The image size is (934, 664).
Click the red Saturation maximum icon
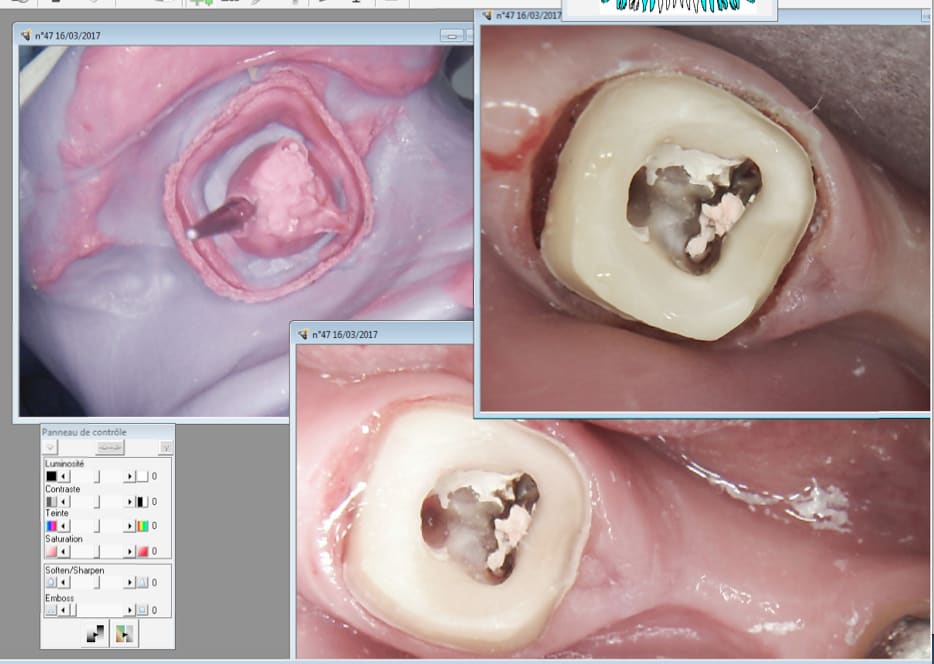(x=142, y=551)
